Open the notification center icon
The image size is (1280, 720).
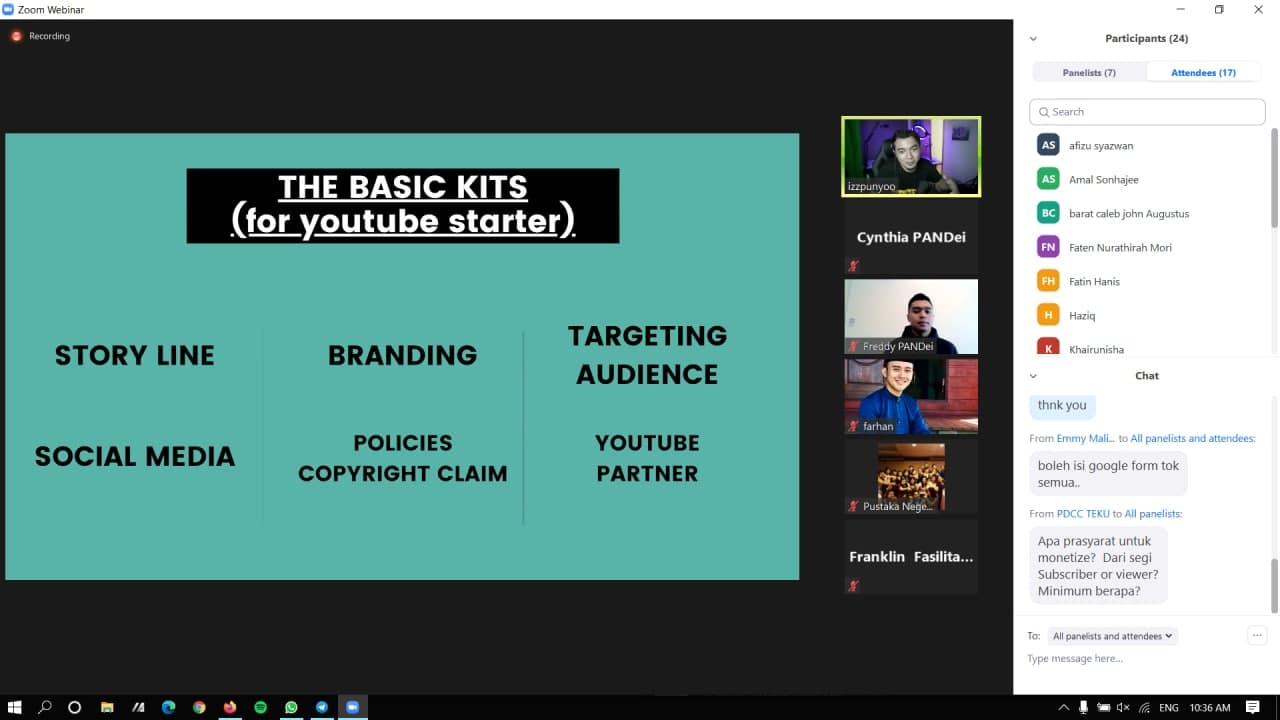tap(1253, 707)
